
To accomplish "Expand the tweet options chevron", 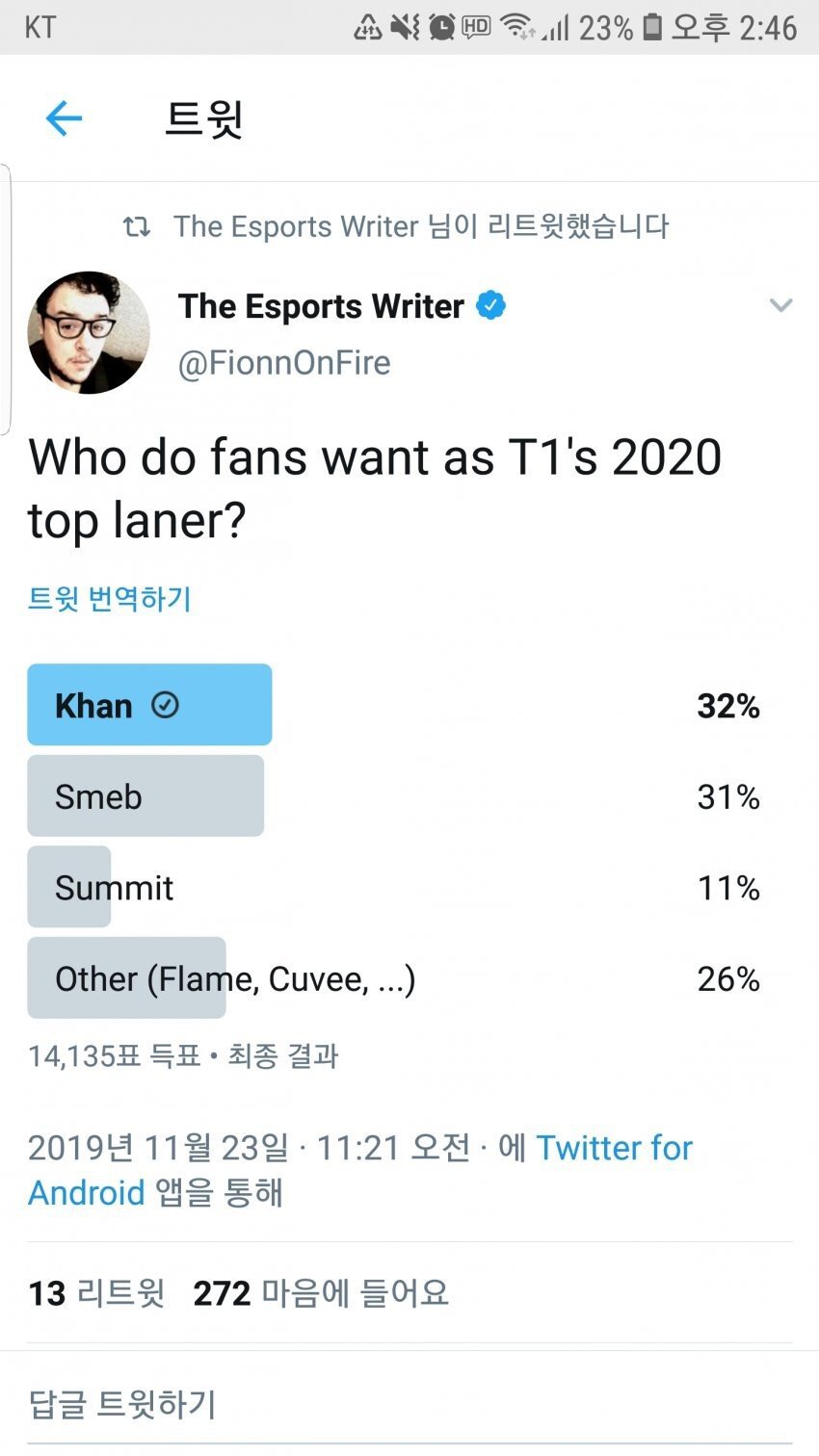I will 780,306.
